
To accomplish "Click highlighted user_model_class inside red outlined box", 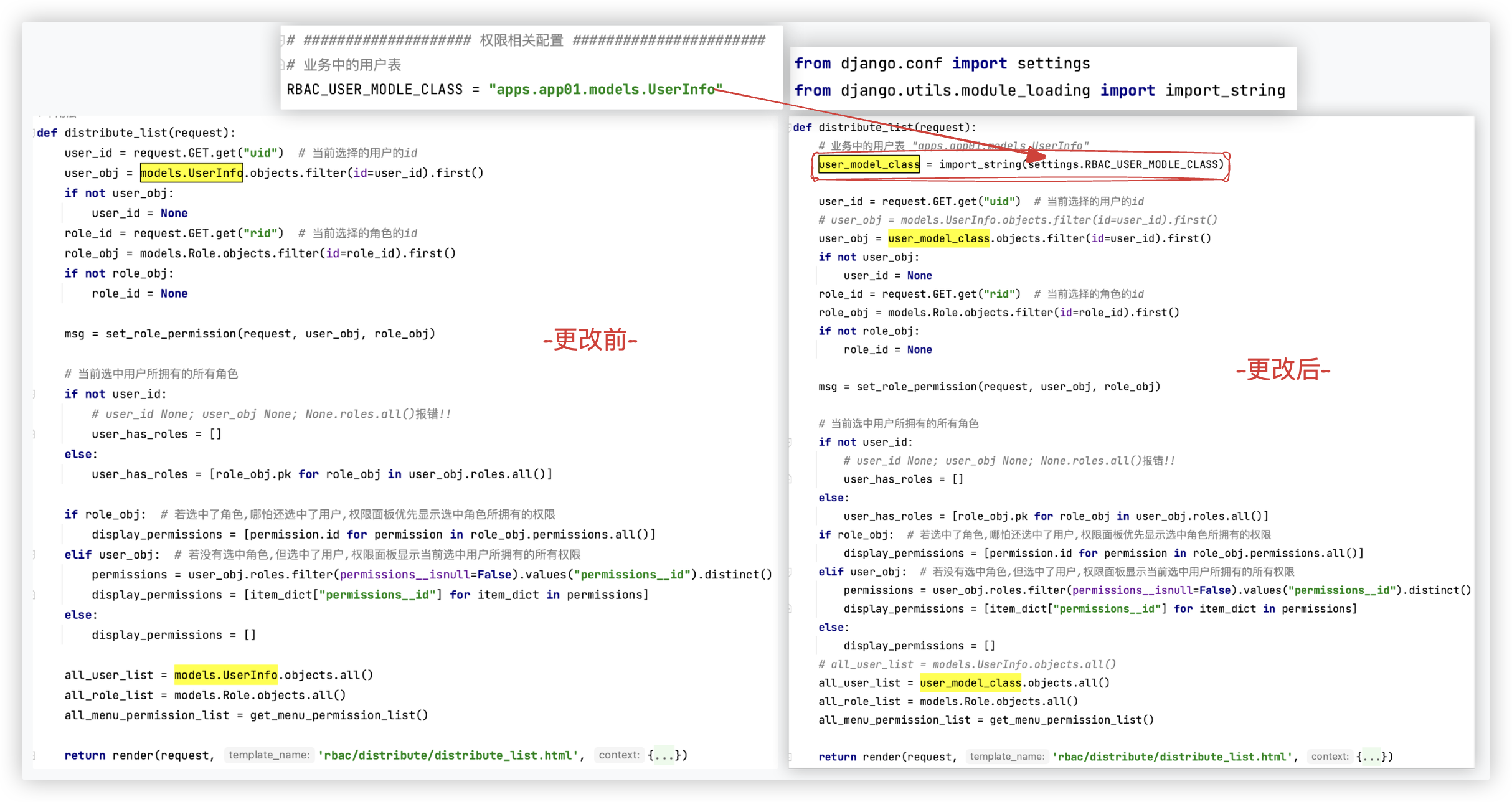I will [x=869, y=164].
